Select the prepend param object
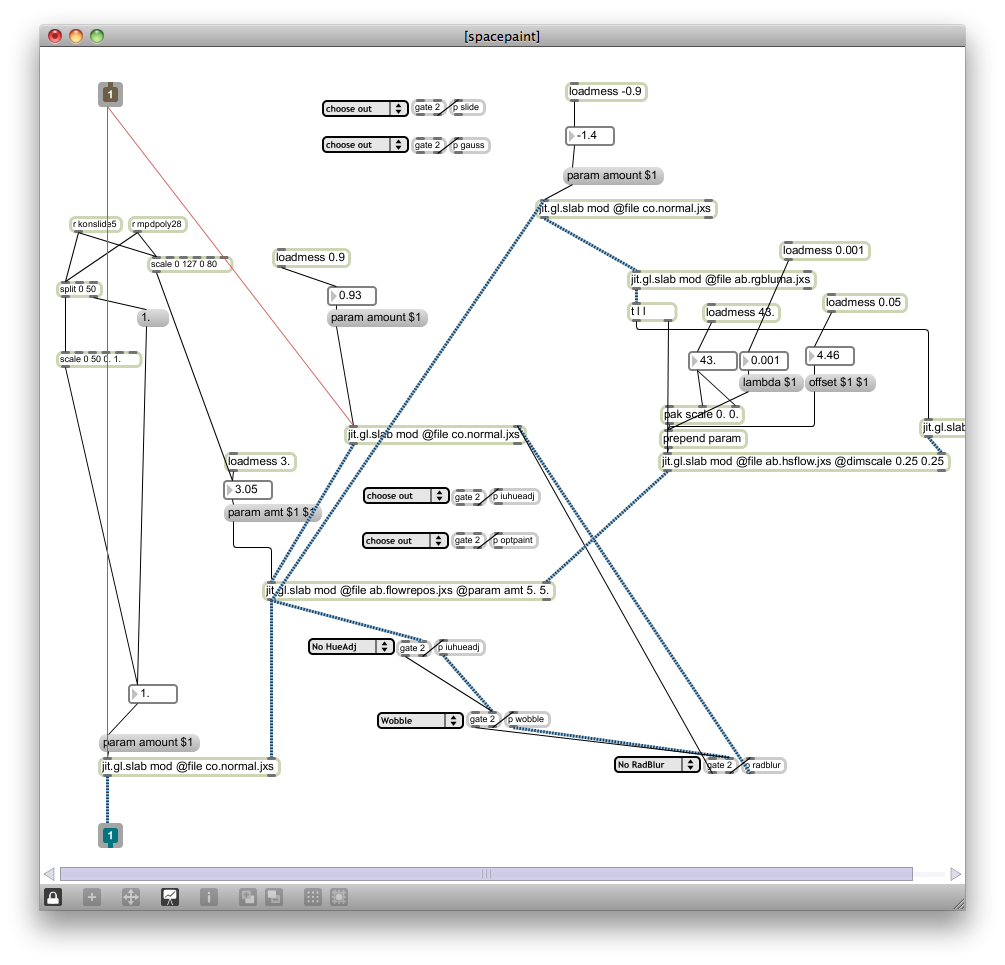The height and width of the screenshot is (965, 1005). point(703,439)
